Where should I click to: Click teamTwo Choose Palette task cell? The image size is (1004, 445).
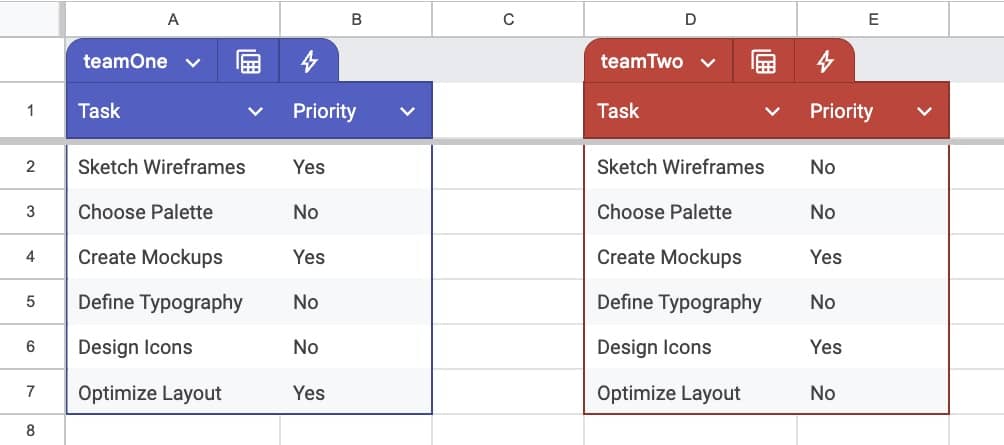pos(664,212)
